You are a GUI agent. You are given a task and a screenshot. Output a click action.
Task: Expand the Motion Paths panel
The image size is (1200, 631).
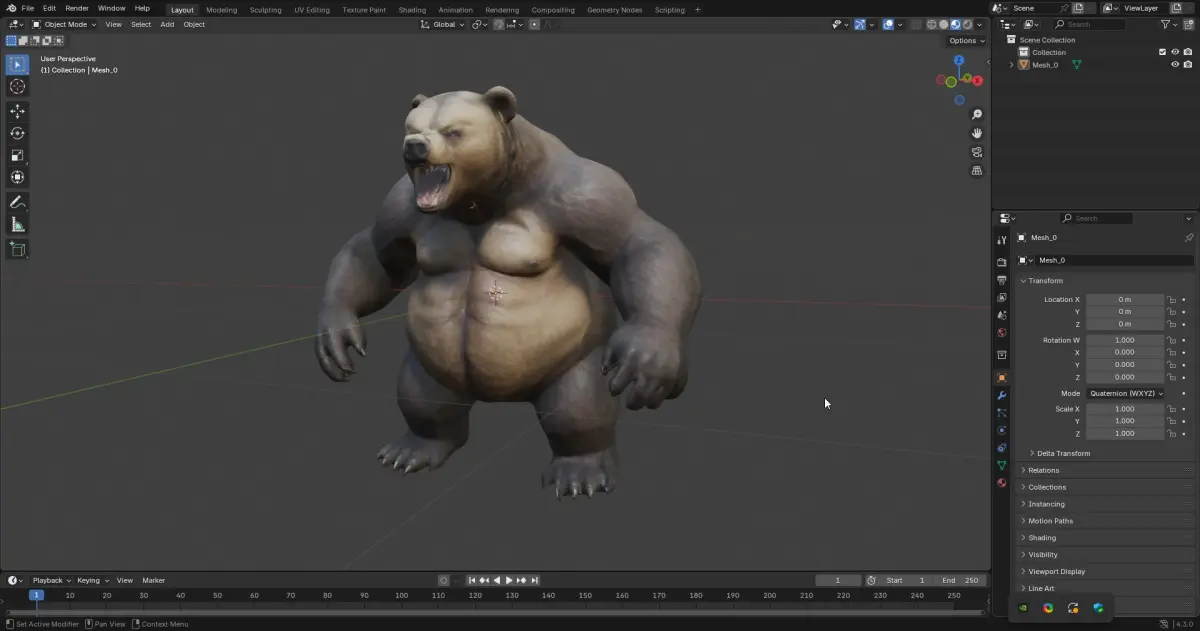coord(1050,521)
